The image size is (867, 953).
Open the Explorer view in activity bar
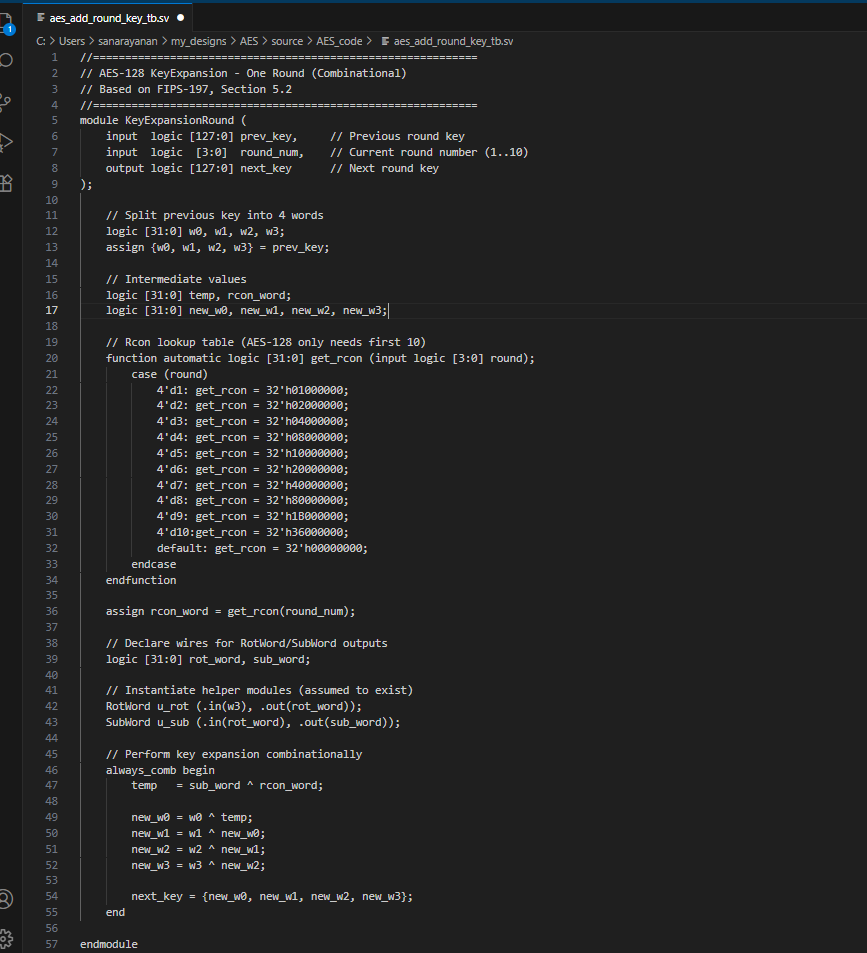point(5,22)
